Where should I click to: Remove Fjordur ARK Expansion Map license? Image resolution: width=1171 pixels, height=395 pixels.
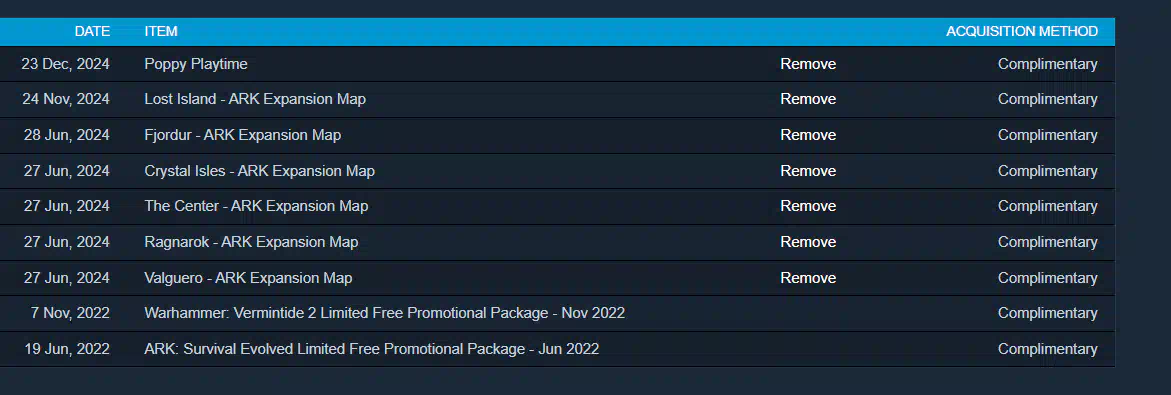pos(808,135)
